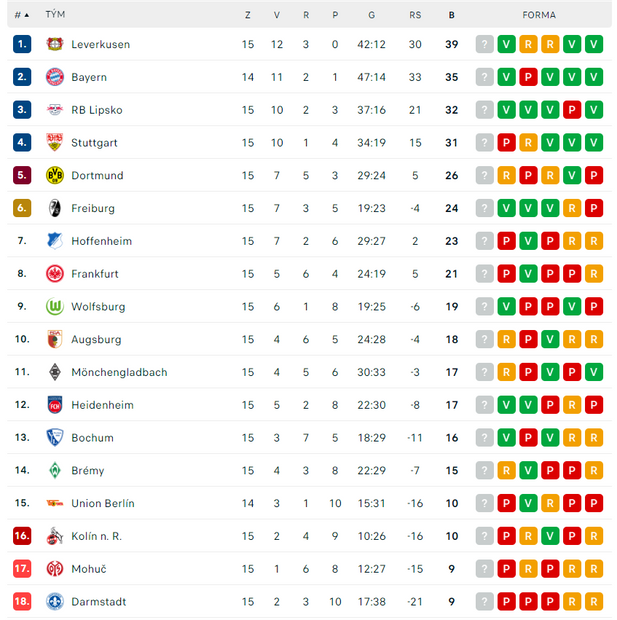Click the Leverkusen club logo

55,44
